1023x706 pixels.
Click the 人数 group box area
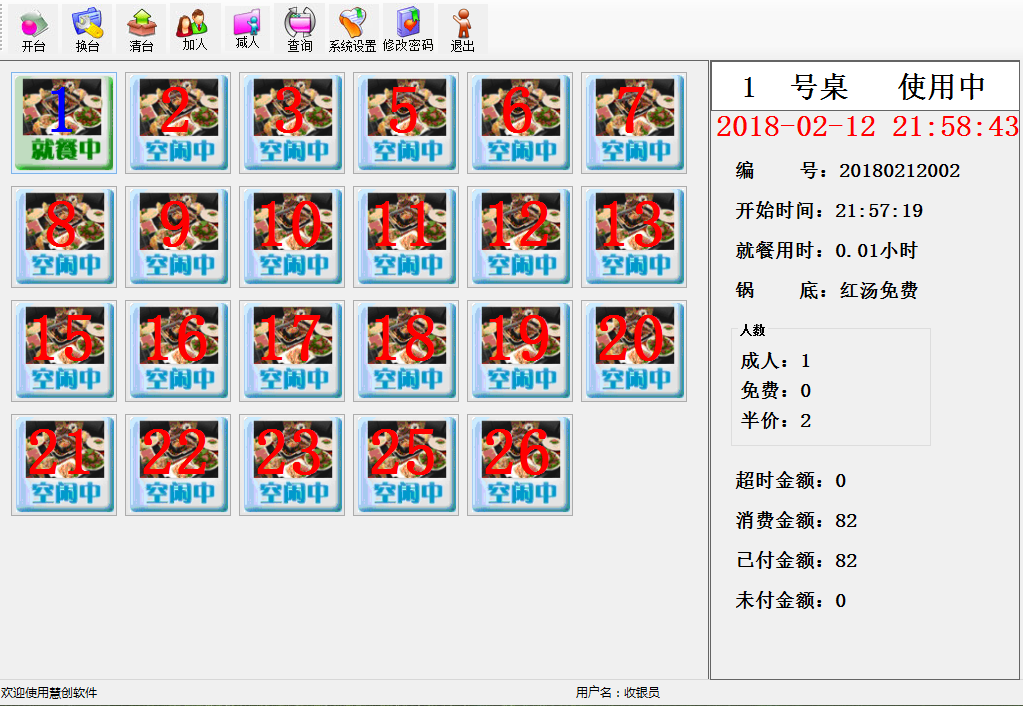(x=831, y=386)
